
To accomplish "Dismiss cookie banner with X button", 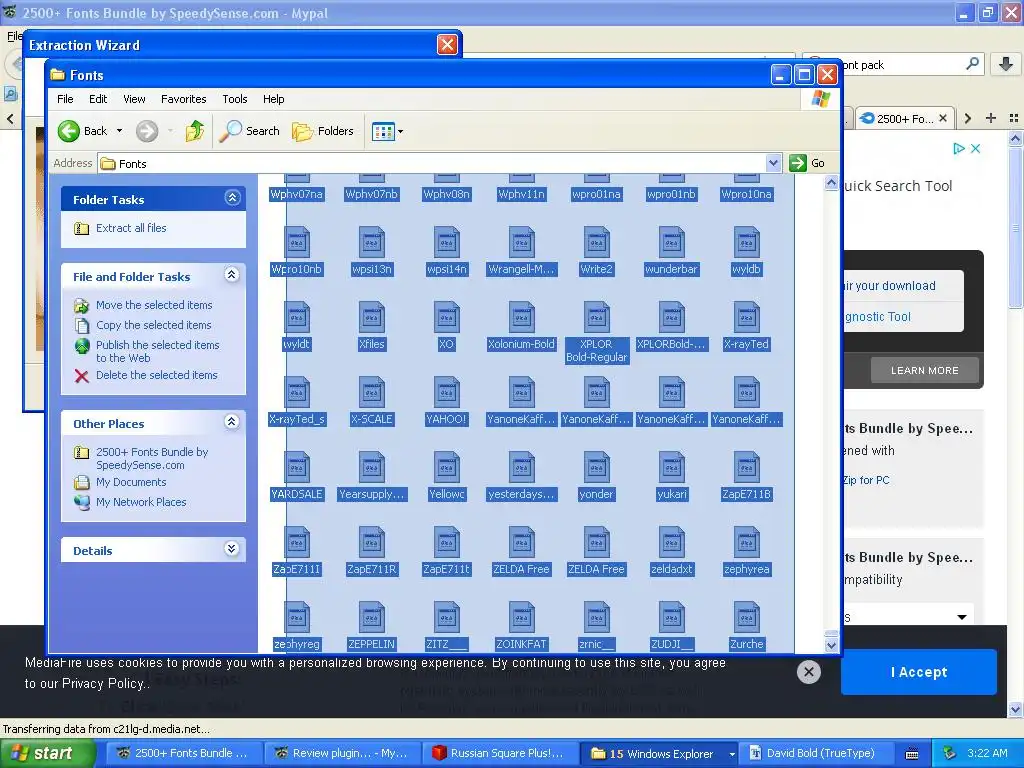I will click(808, 671).
